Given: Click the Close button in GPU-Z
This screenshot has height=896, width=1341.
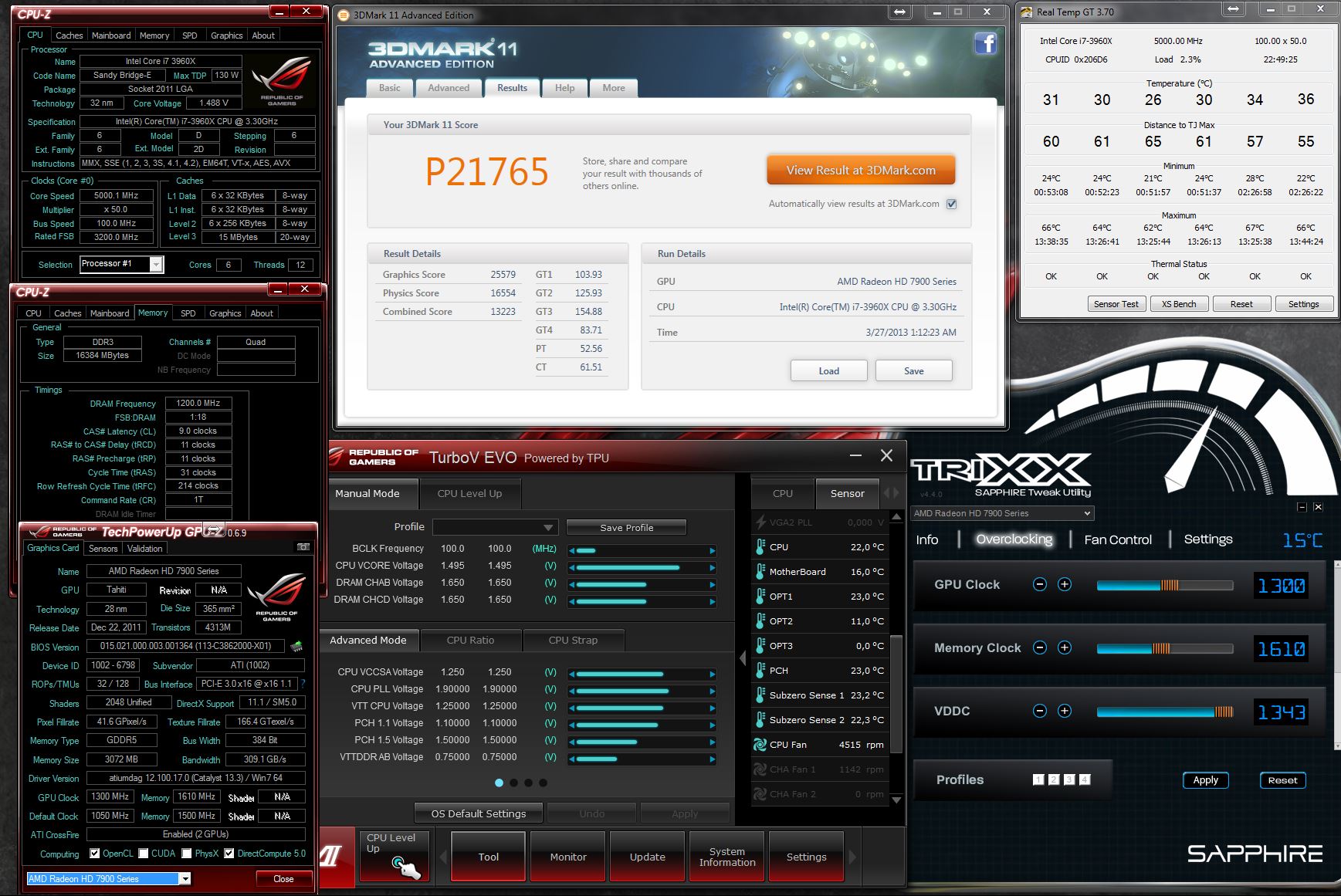Looking at the screenshot, I should (283, 879).
